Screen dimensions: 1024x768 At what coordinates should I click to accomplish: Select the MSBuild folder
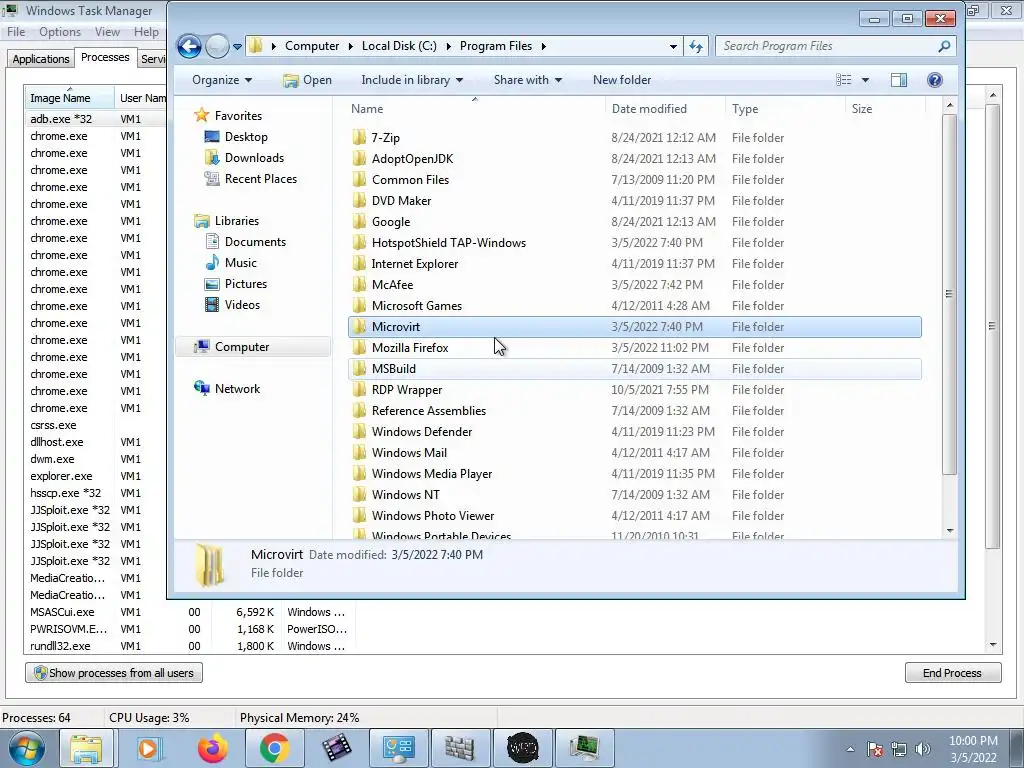coord(394,368)
